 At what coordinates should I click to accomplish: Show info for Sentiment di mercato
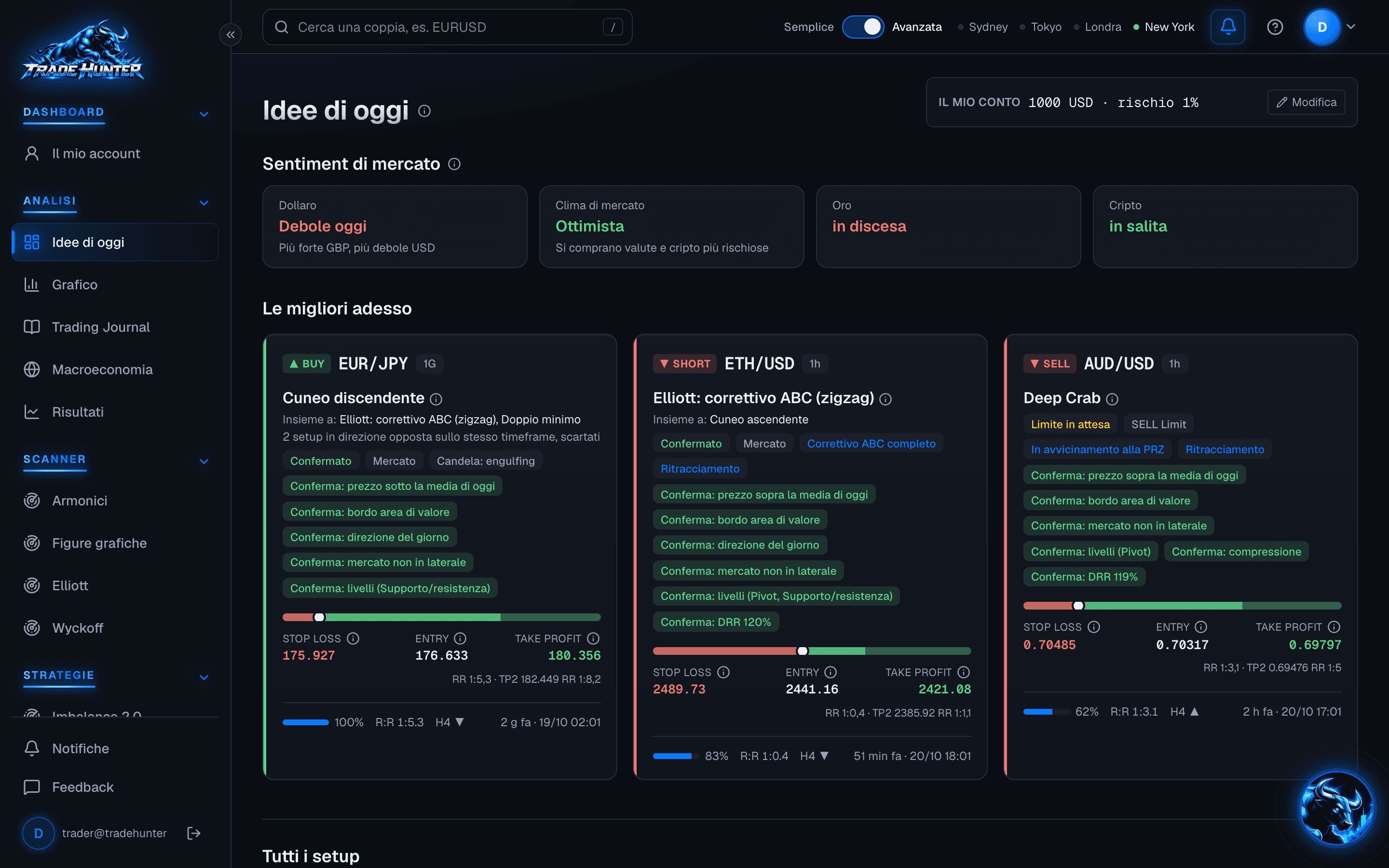click(454, 164)
